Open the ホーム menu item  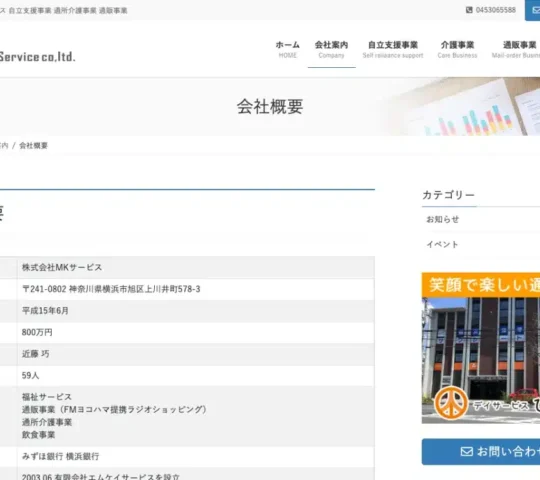(x=288, y=50)
